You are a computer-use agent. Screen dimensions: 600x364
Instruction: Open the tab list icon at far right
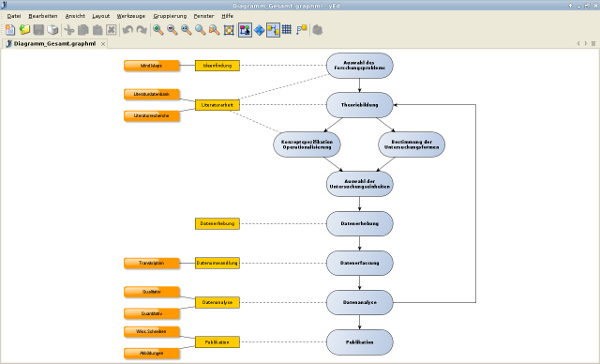coord(593,44)
